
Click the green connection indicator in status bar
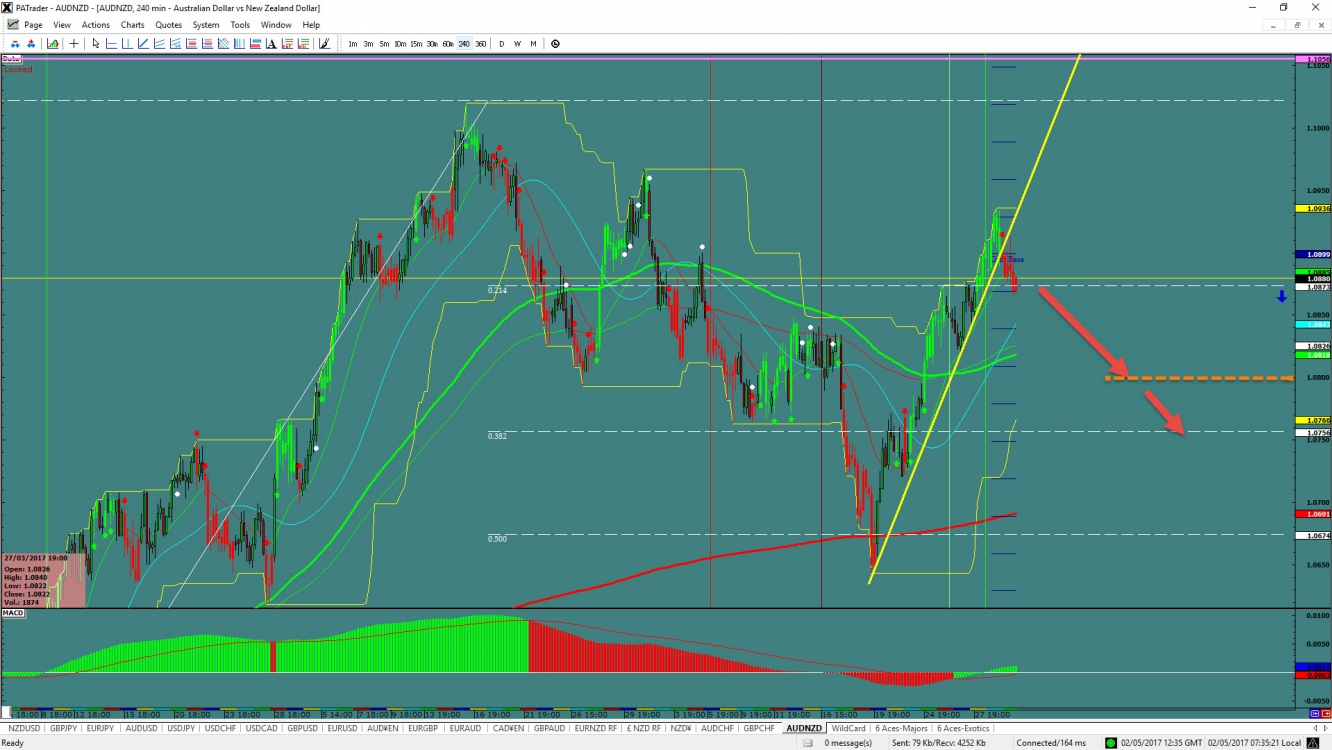[x=1110, y=743]
